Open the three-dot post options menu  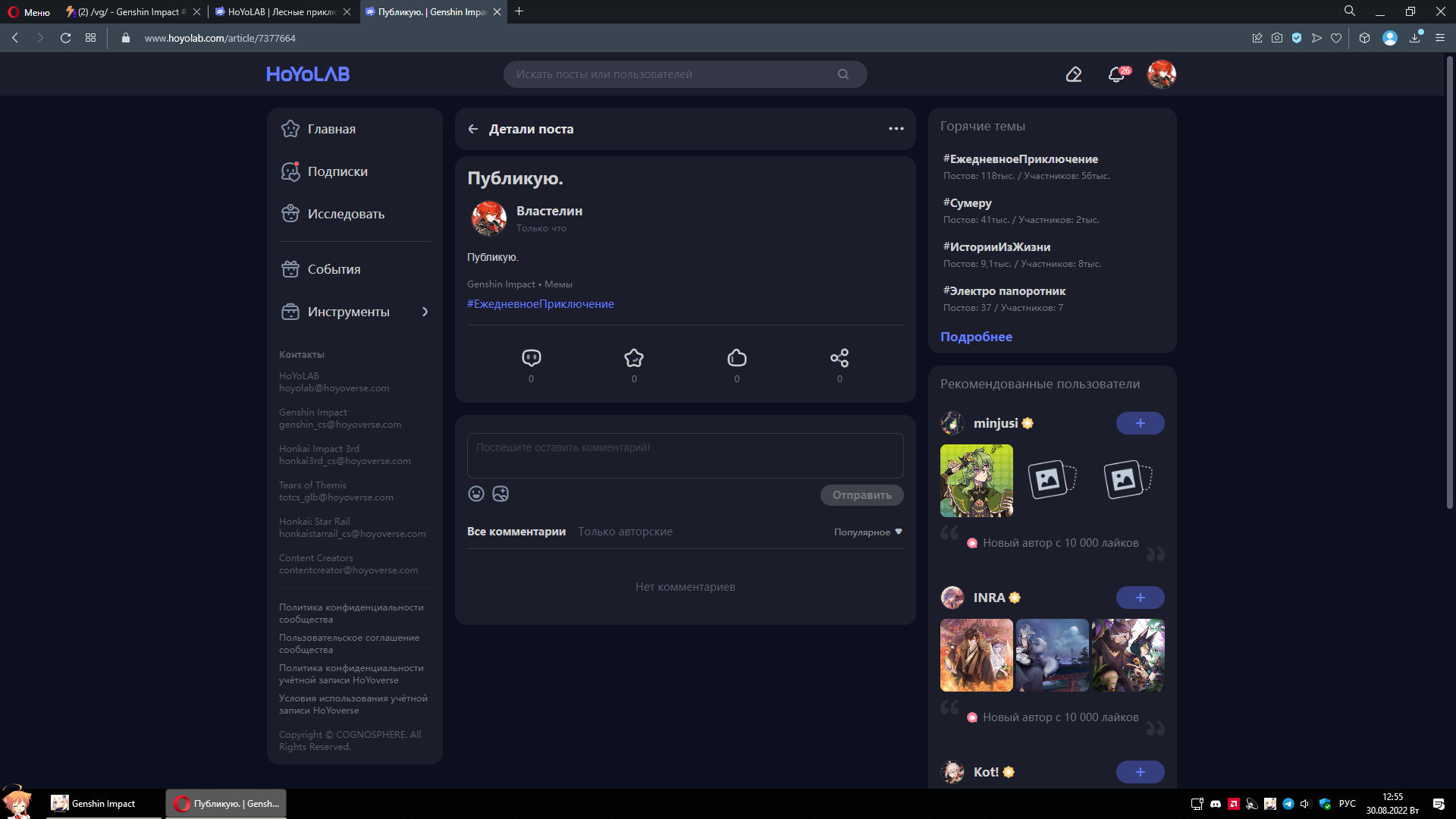tap(896, 129)
